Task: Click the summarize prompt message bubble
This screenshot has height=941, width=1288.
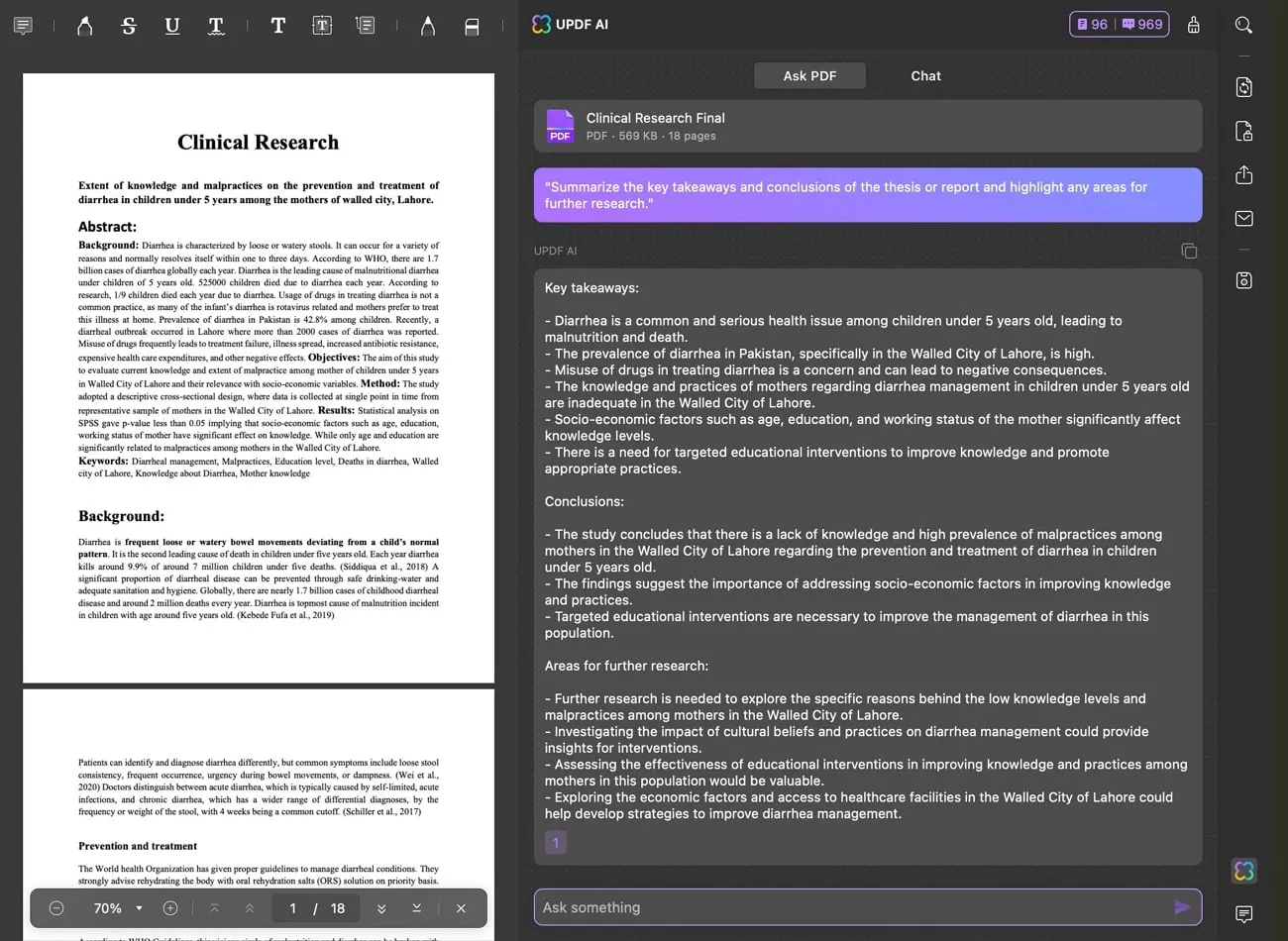Action: click(868, 195)
